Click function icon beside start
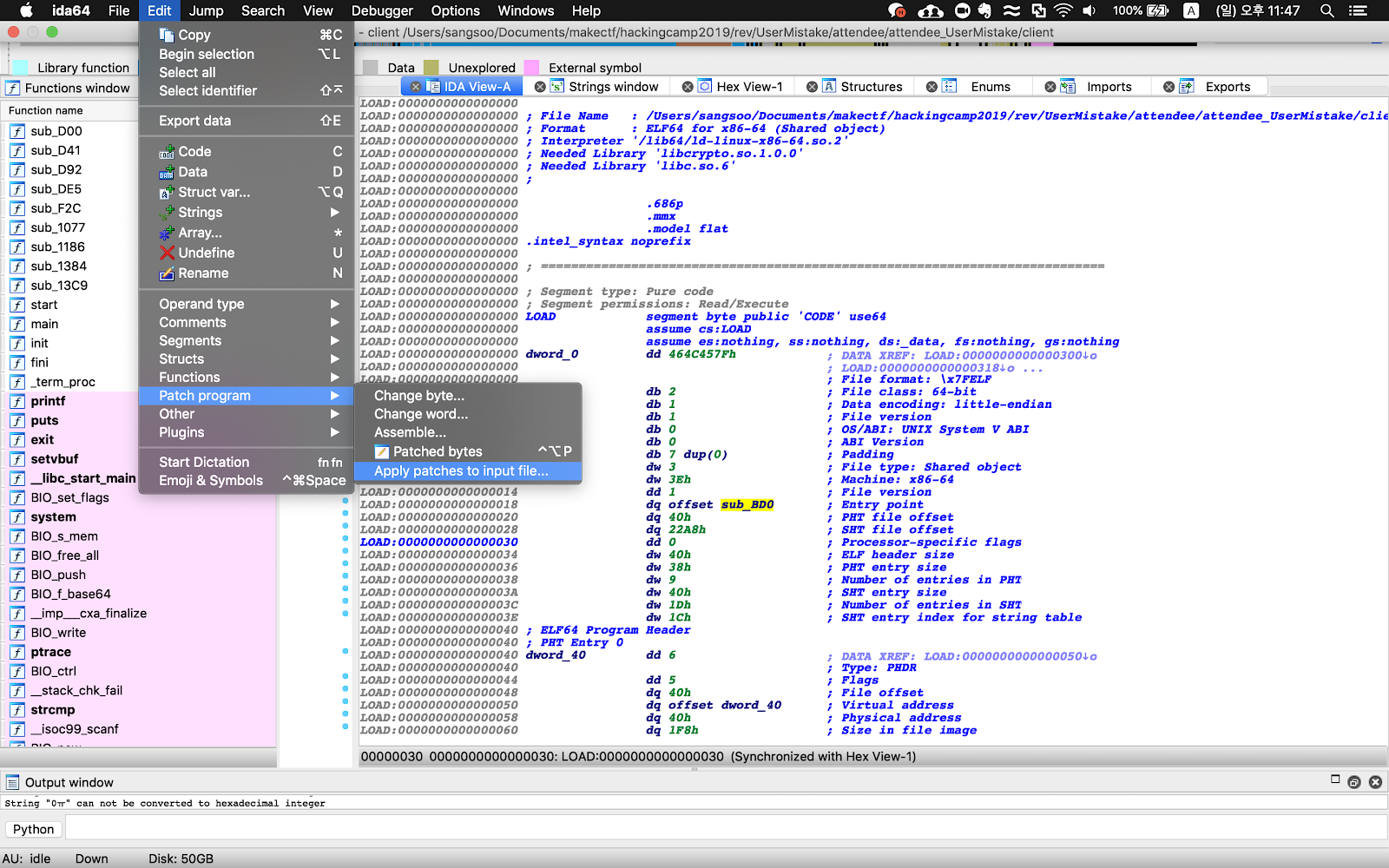The image size is (1389, 868). [17, 305]
